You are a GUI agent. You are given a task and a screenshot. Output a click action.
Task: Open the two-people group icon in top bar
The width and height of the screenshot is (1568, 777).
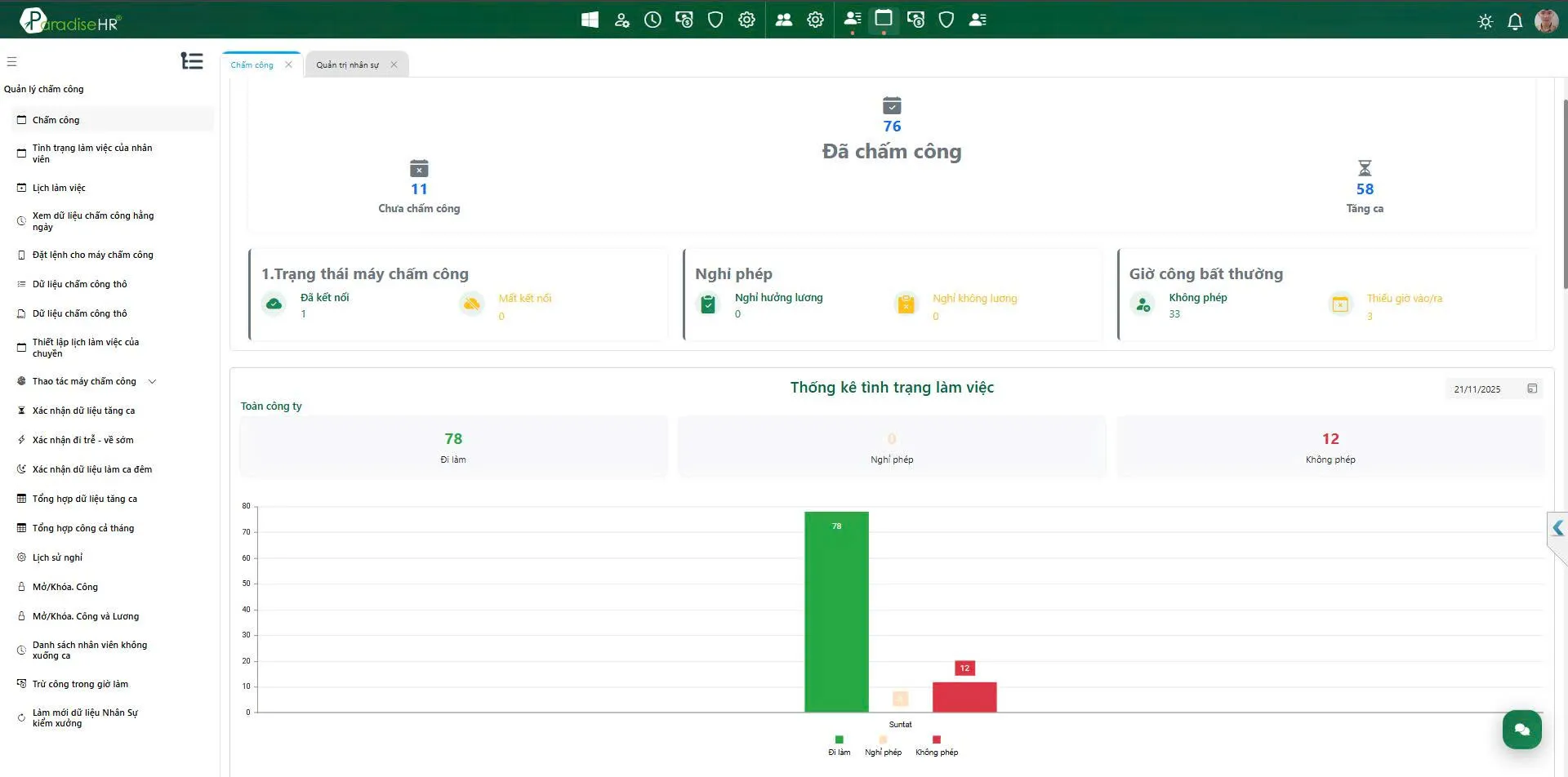point(783,20)
